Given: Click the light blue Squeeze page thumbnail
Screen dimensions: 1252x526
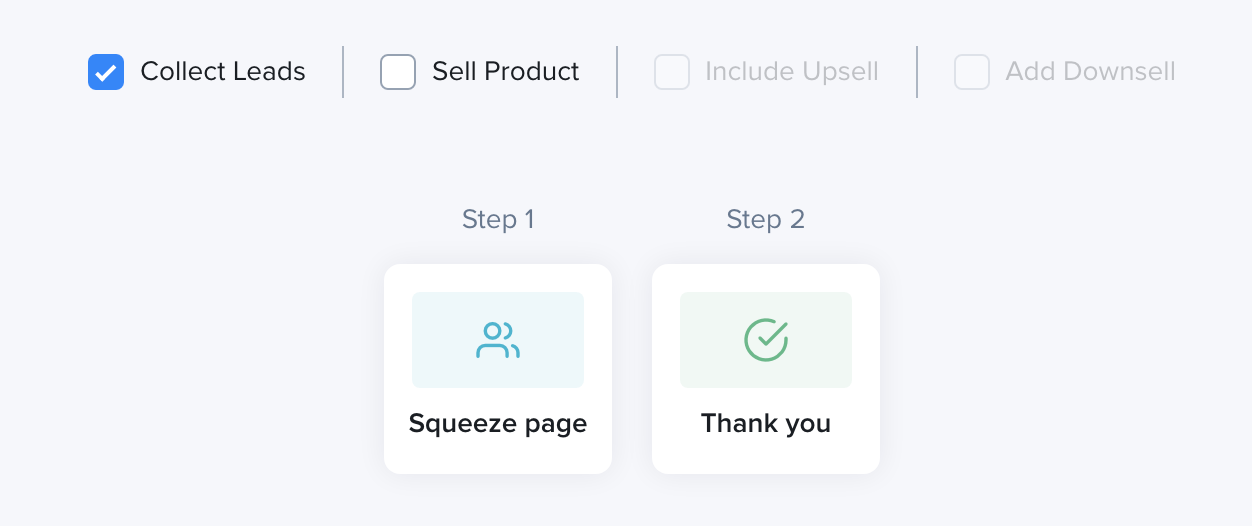Looking at the screenshot, I should coord(498,340).
